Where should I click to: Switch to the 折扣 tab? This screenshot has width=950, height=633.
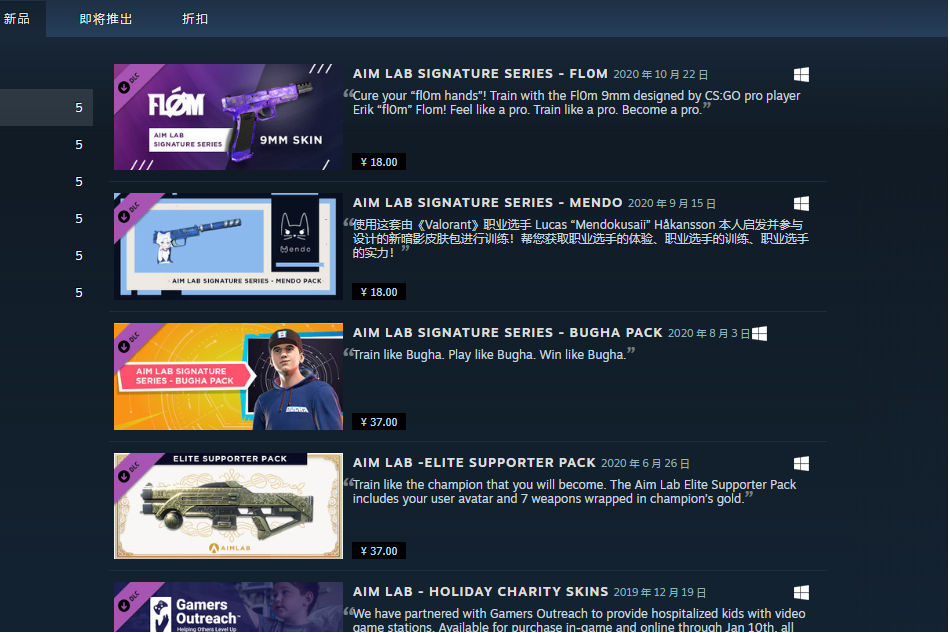195,19
